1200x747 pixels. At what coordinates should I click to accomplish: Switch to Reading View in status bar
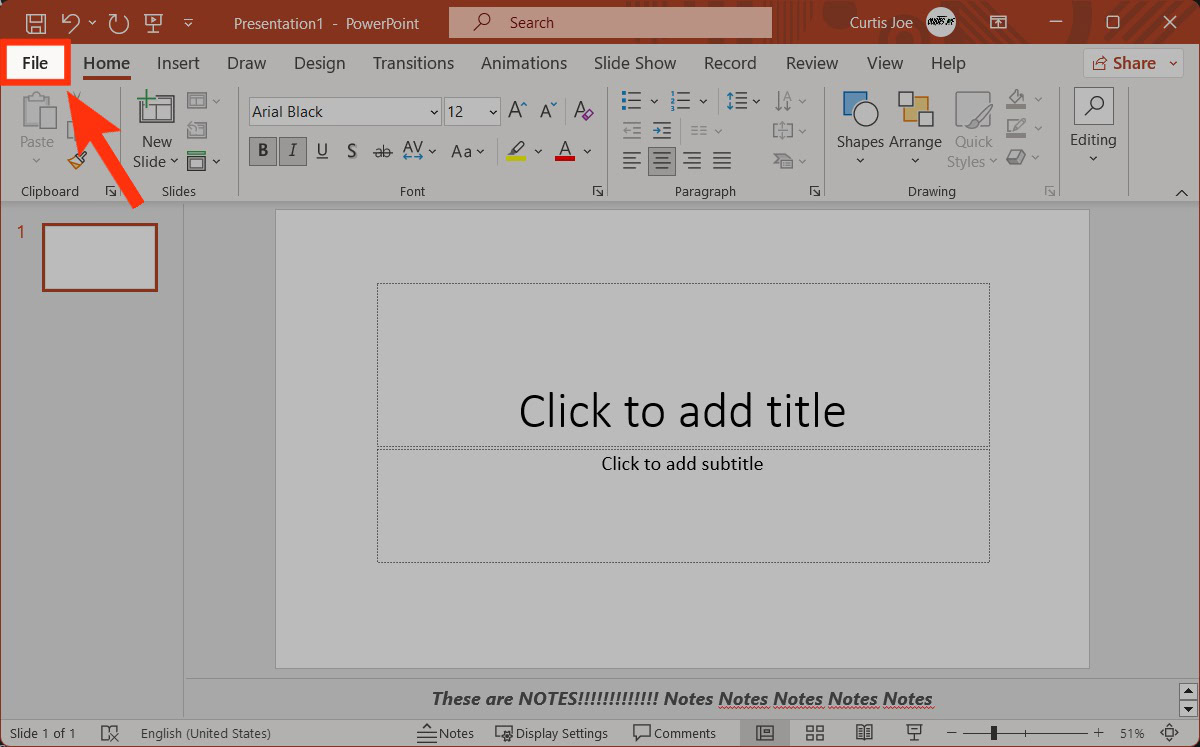click(864, 733)
